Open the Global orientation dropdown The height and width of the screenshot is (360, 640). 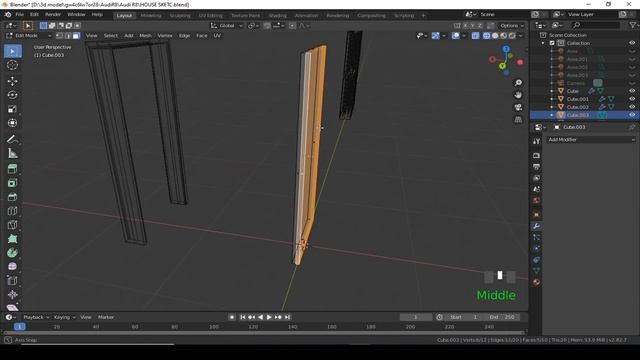tap(227, 26)
